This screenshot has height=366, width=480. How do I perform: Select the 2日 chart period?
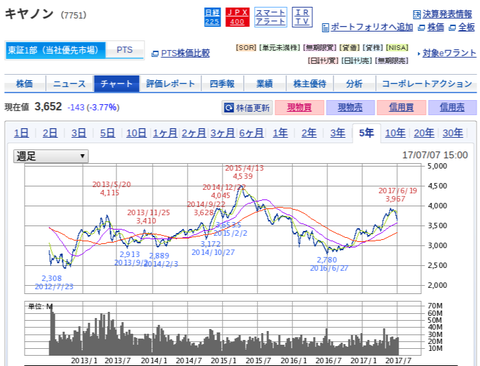(50, 133)
